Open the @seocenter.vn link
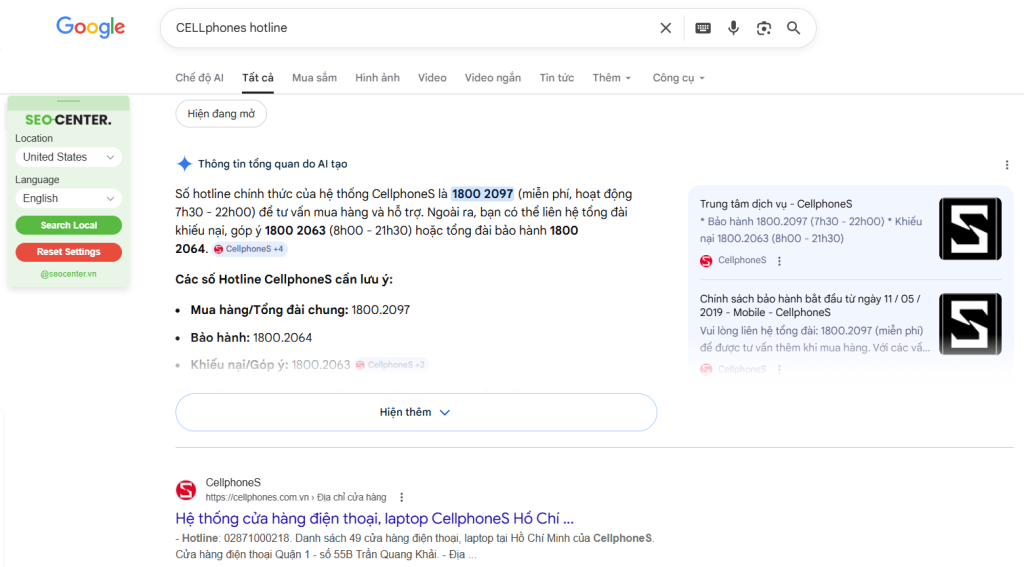The image size is (1024, 567). click(69, 274)
